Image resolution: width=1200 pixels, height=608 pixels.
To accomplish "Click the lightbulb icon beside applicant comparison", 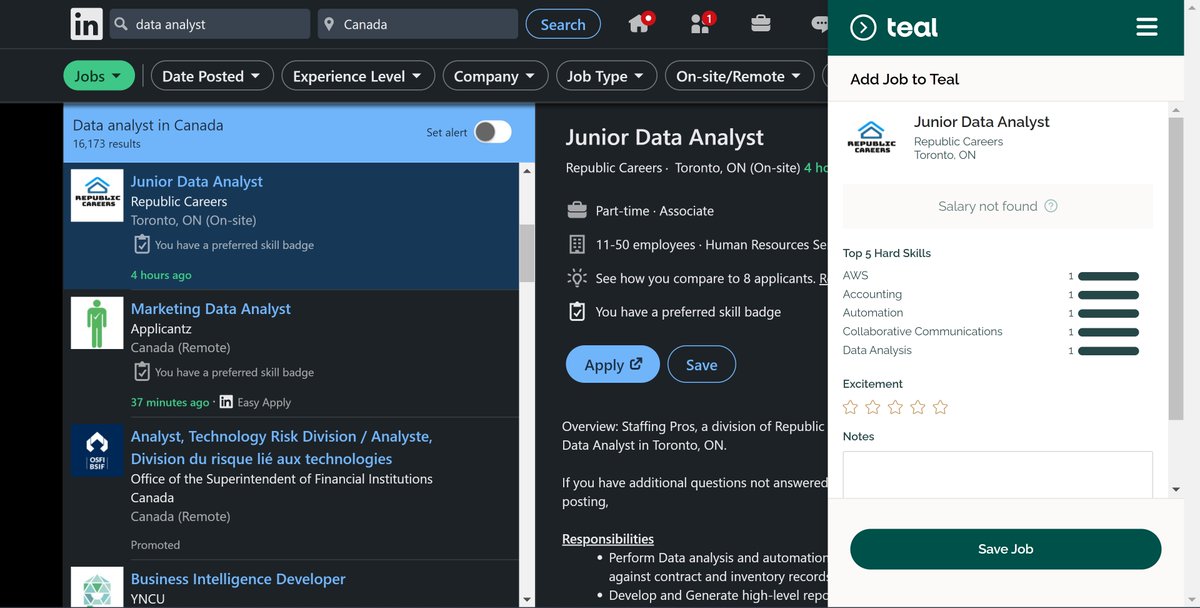I will tap(577, 278).
